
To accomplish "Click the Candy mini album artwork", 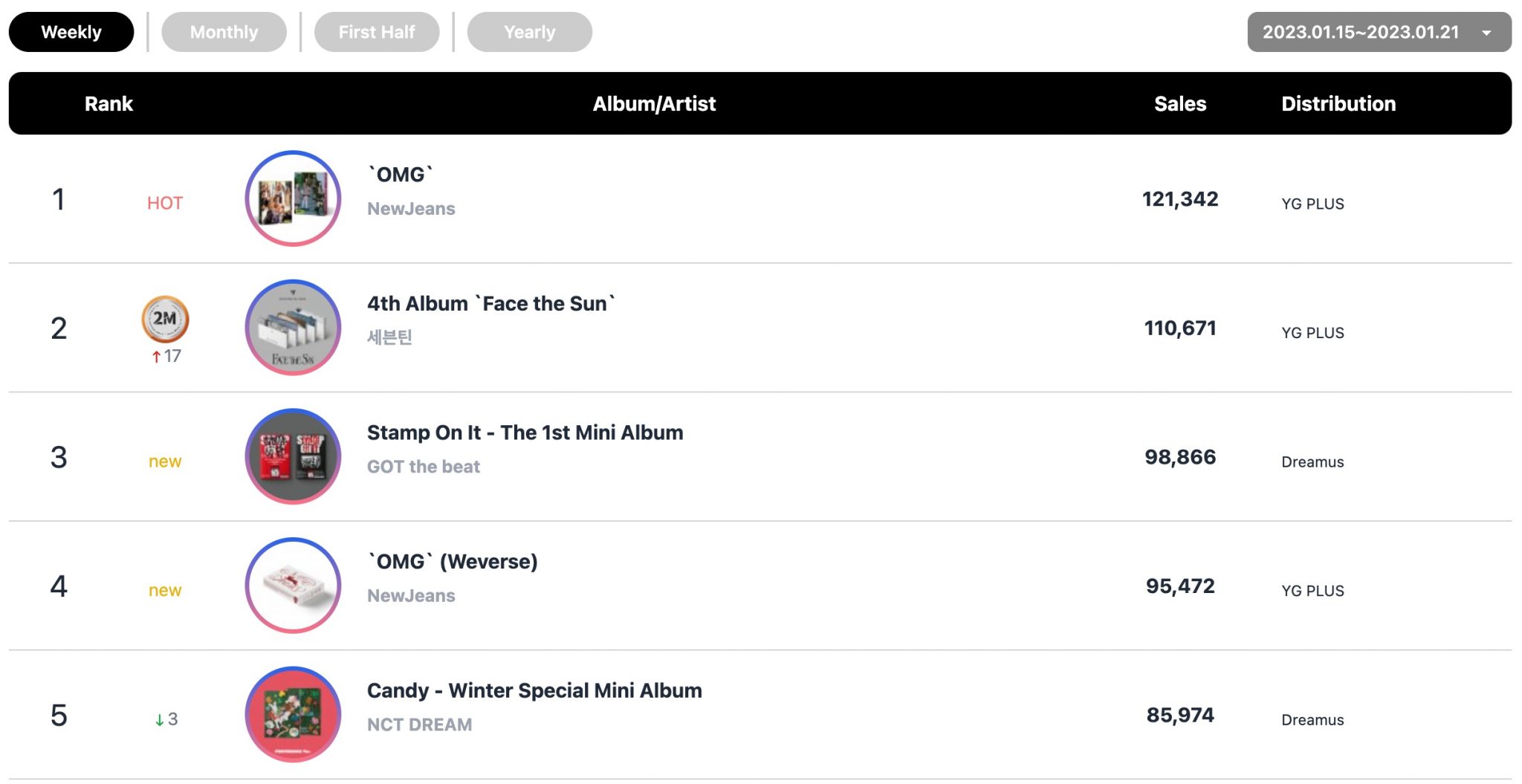I will click(x=292, y=714).
